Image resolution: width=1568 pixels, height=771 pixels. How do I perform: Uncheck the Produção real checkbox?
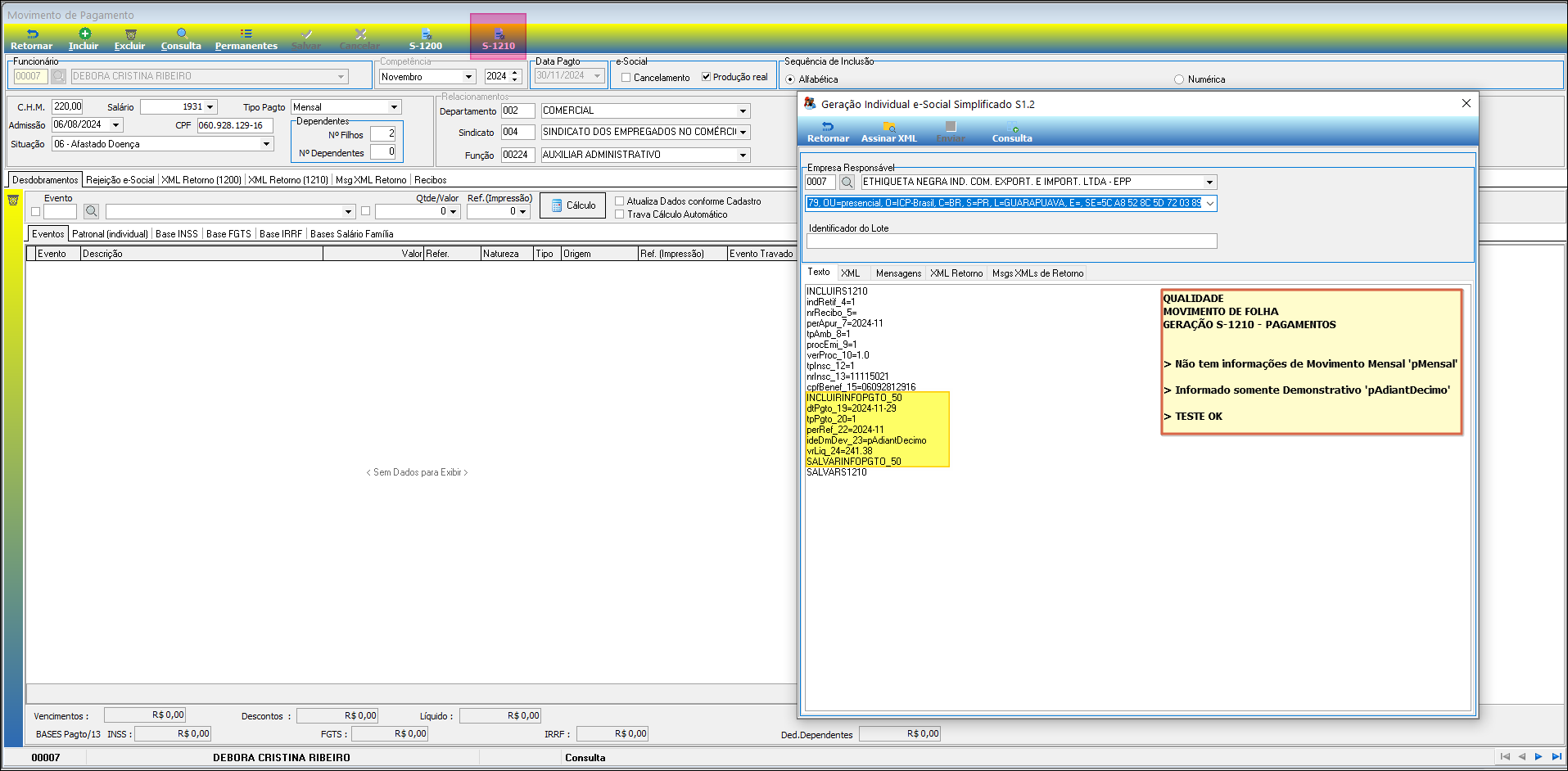706,77
